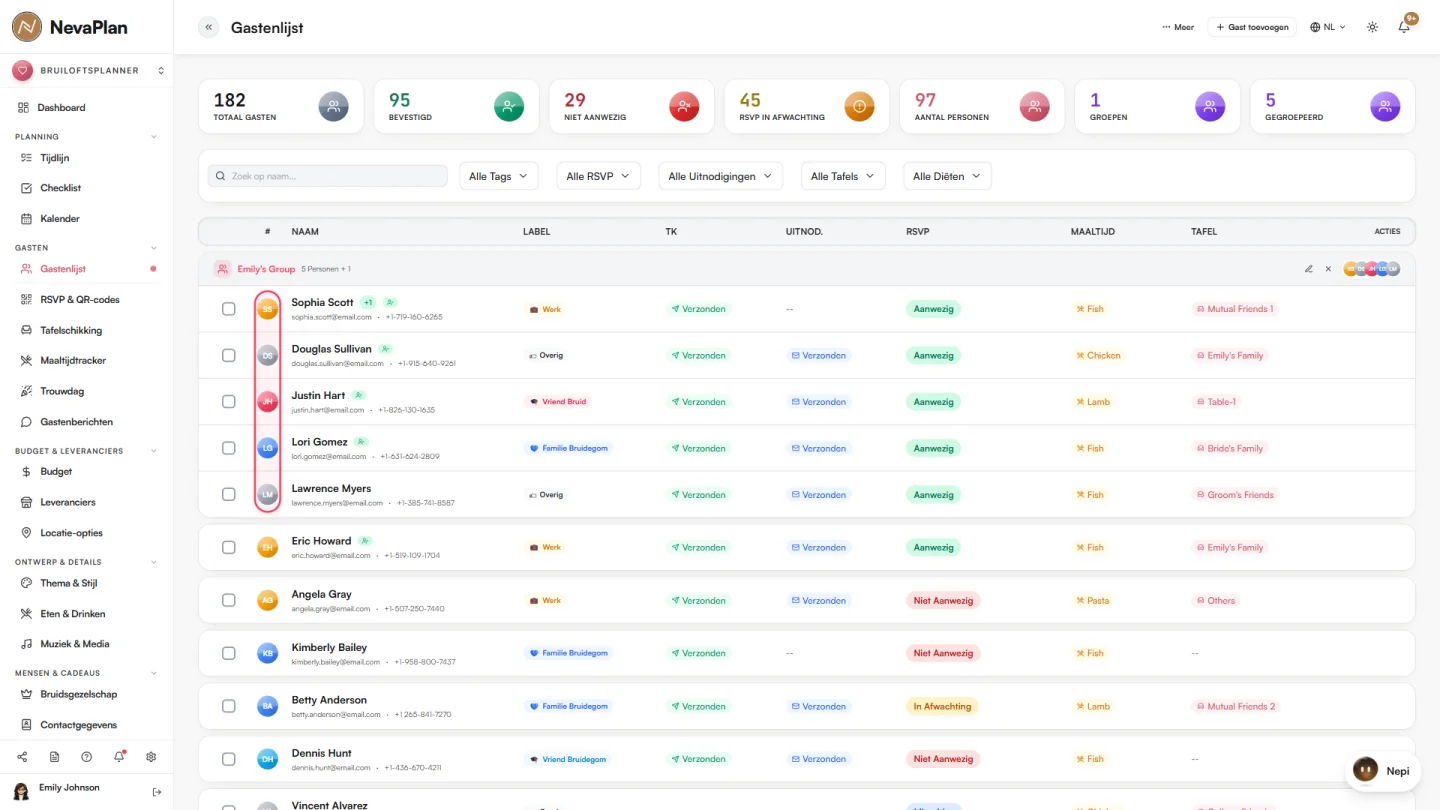Open notifications bell in top bar

point(1404,27)
